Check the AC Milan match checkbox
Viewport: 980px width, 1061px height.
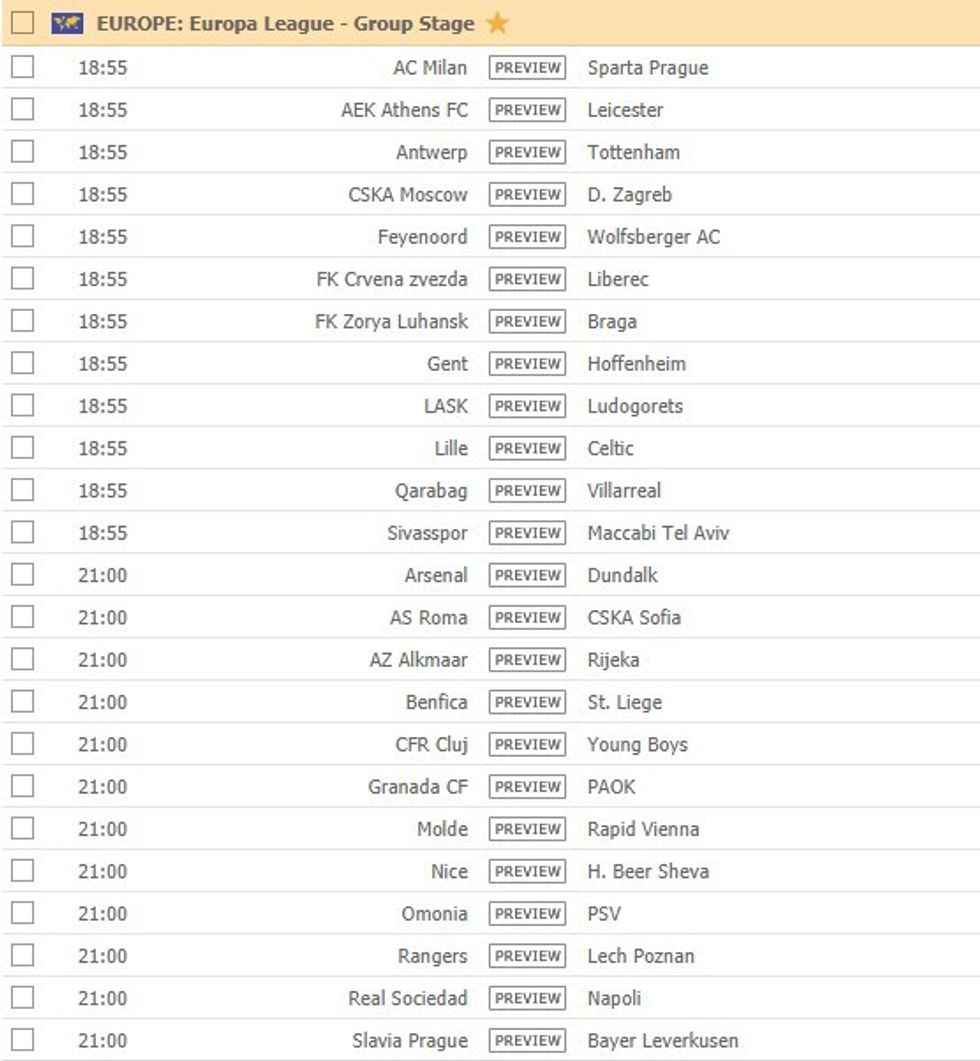click(x=23, y=67)
